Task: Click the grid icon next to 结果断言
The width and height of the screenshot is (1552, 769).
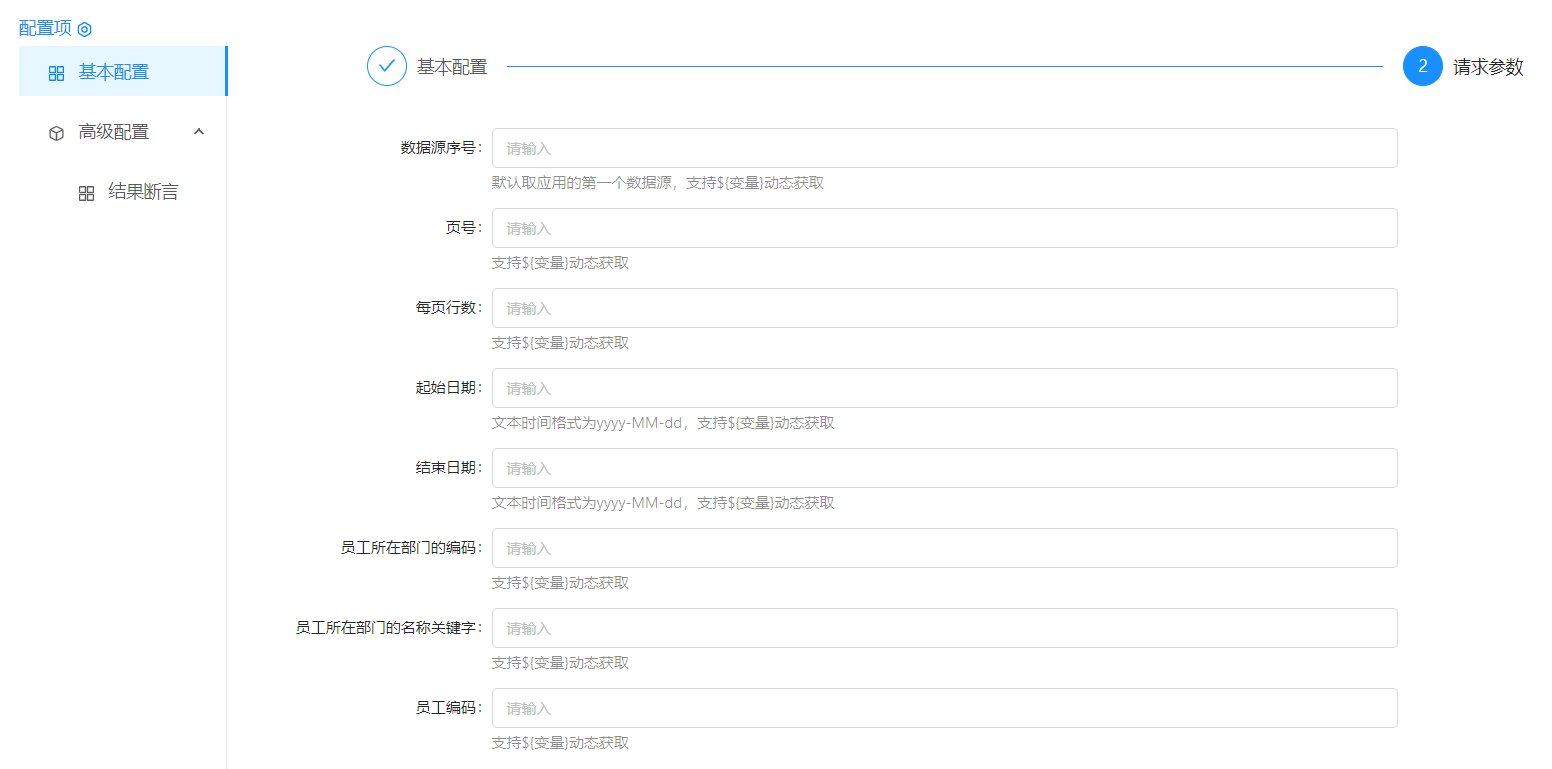Action: tap(87, 193)
